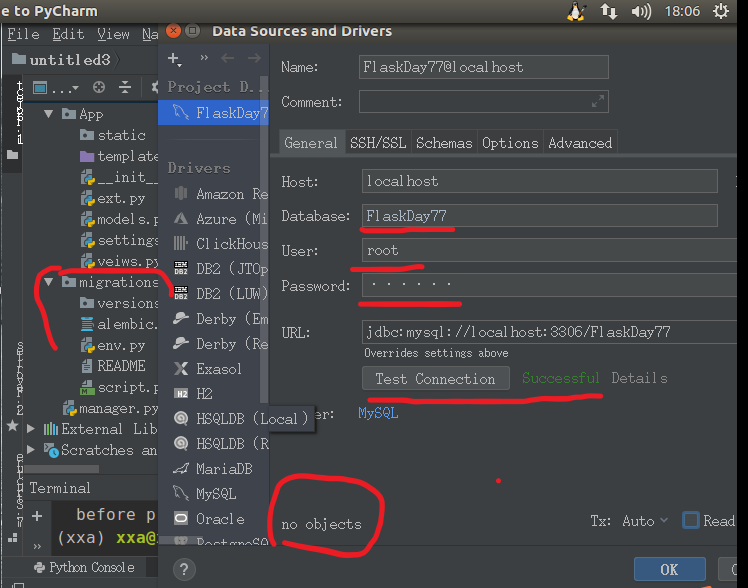Switch to the General tab
The height and width of the screenshot is (588, 748).
[311, 143]
